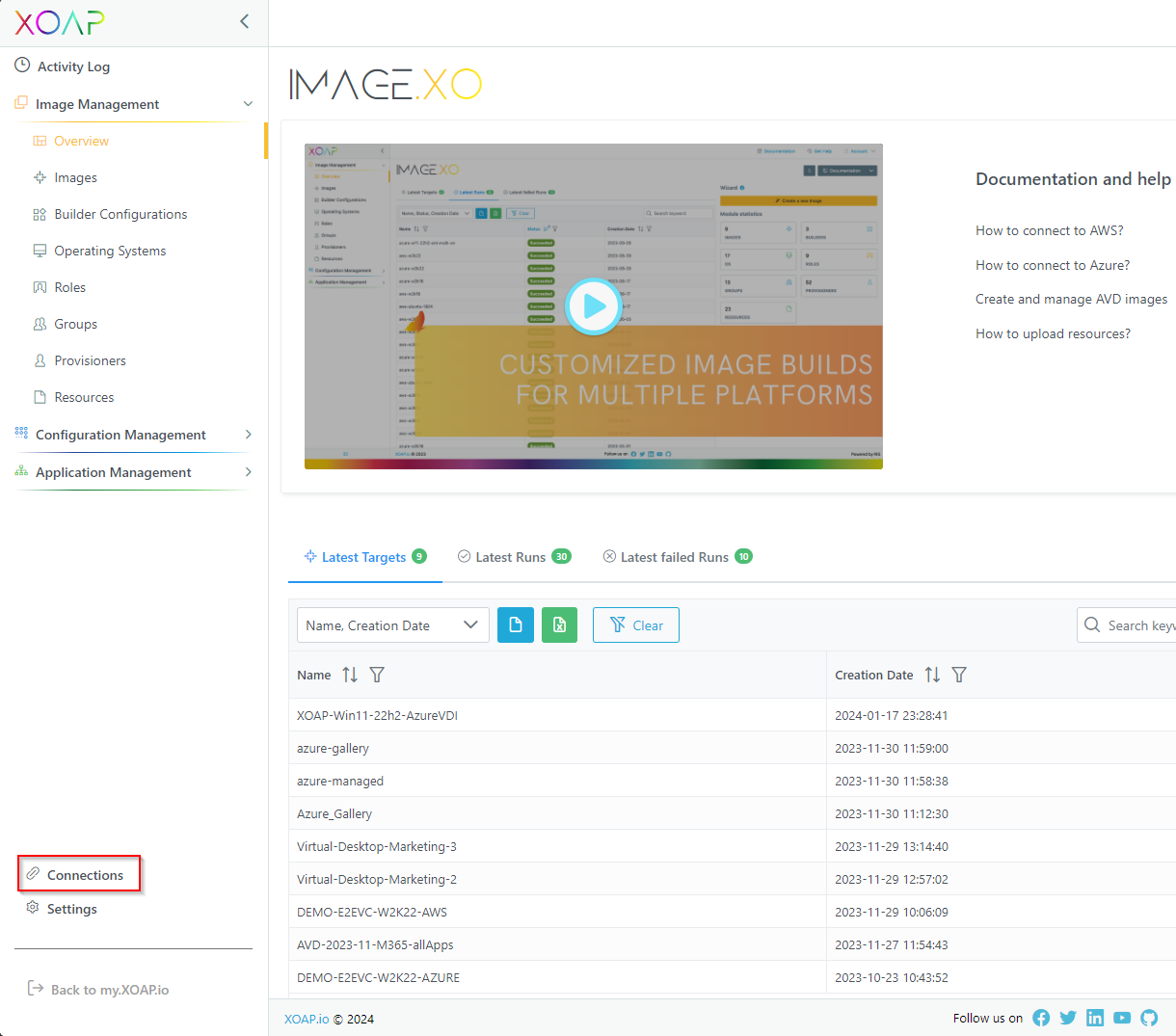Image resolution: width=1176 pixels, height=1036 pixels.
Task: Select Roles from the Image Management menu
Action: coord(70,286)
